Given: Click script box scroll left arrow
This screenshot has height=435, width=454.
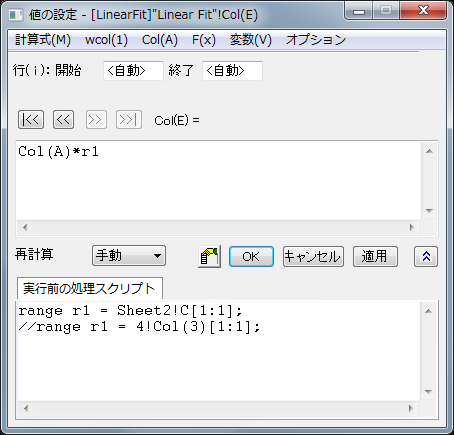Looking at the screenshot, I should tap(26, 408).
